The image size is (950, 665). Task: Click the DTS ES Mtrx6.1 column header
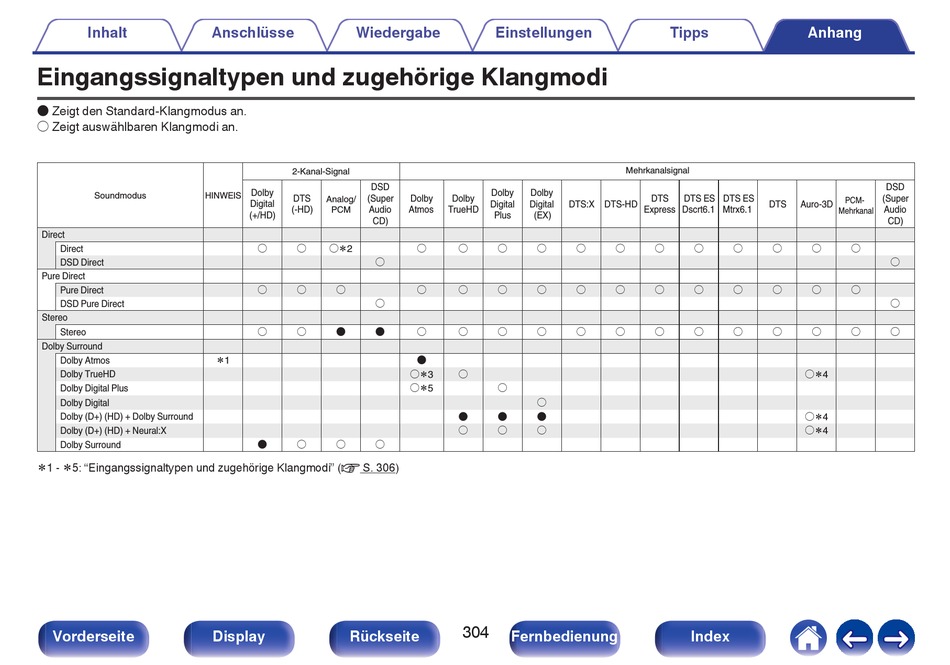738,204
